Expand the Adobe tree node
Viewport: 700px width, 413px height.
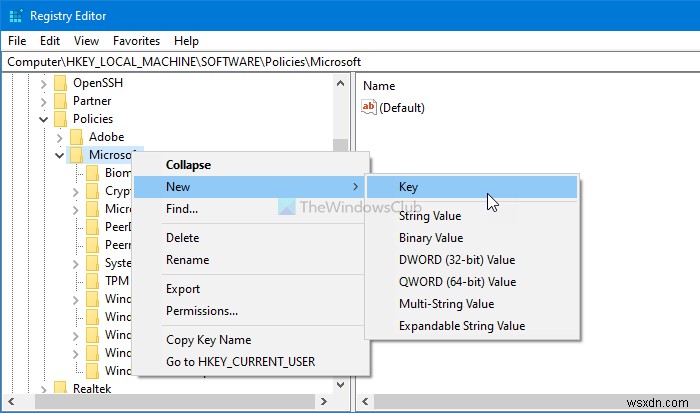click(59, 137)
